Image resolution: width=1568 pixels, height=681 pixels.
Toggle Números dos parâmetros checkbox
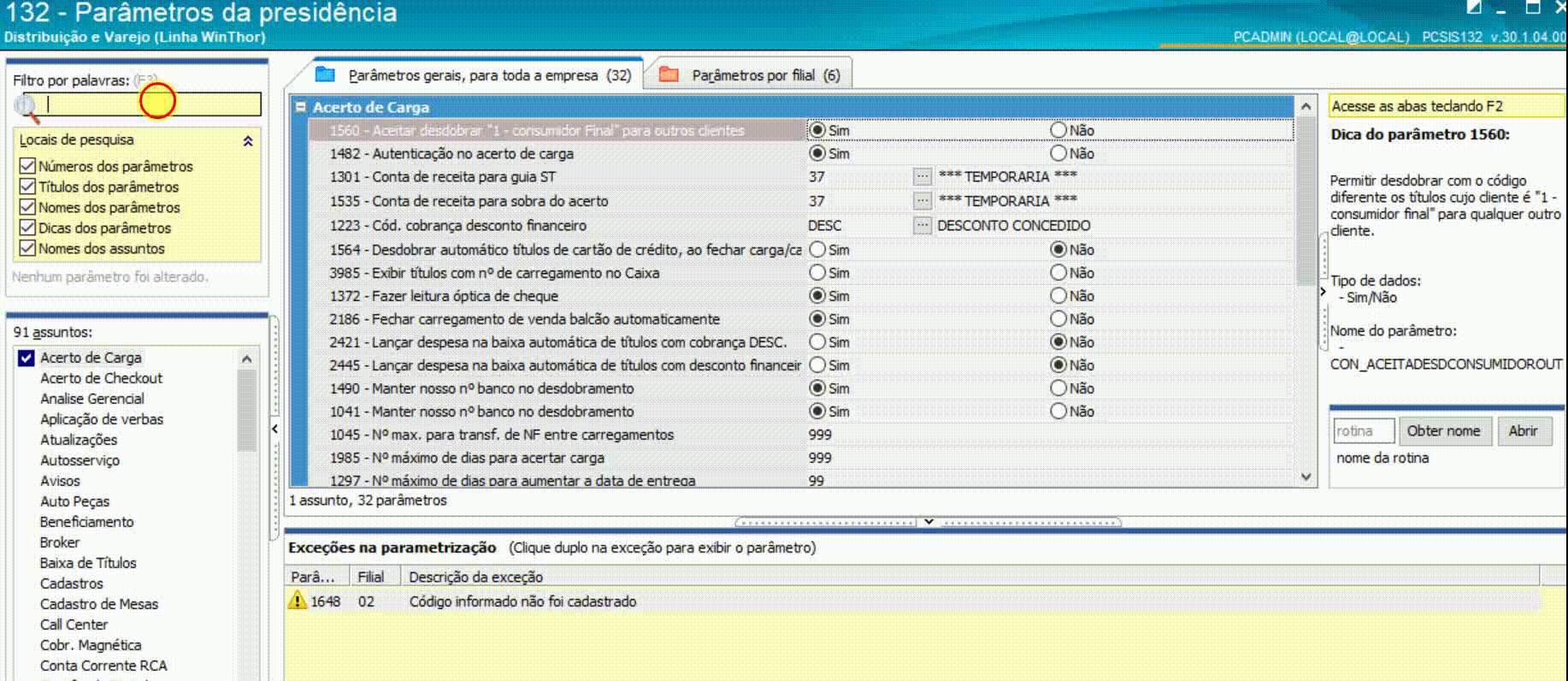27,166
